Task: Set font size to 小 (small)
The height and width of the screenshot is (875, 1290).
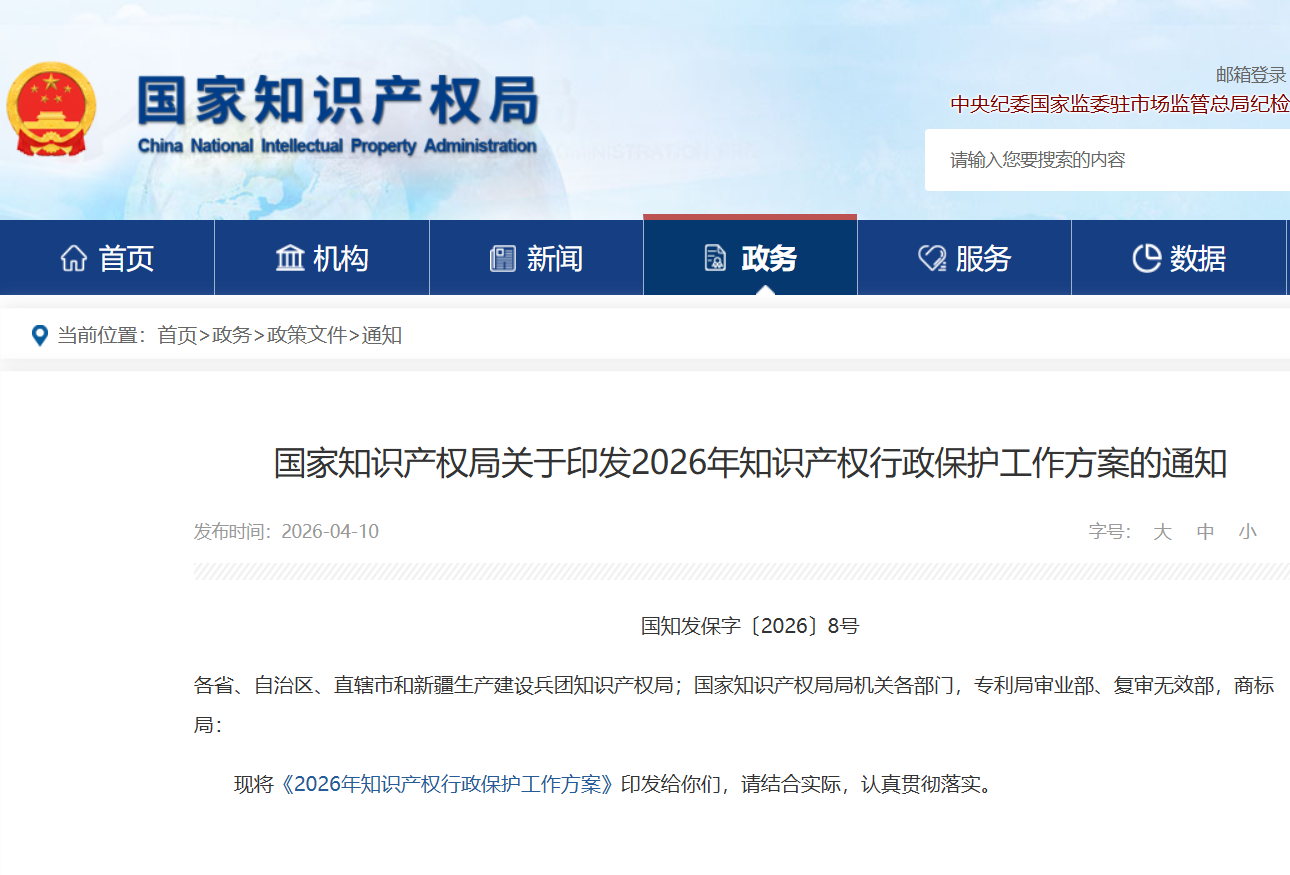Action: click(1247, 532)
